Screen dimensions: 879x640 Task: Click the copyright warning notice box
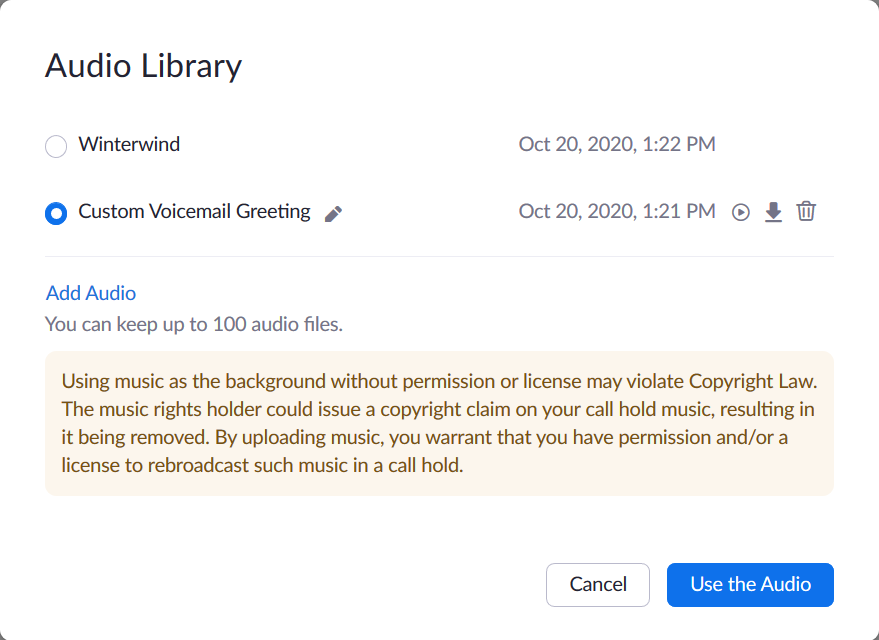point(439,423)
